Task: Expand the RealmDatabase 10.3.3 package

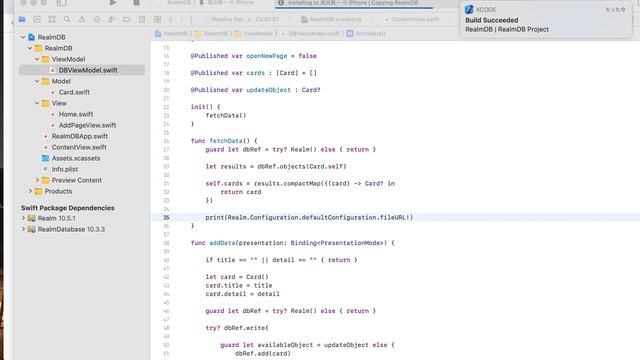Action: pos(23,229)
